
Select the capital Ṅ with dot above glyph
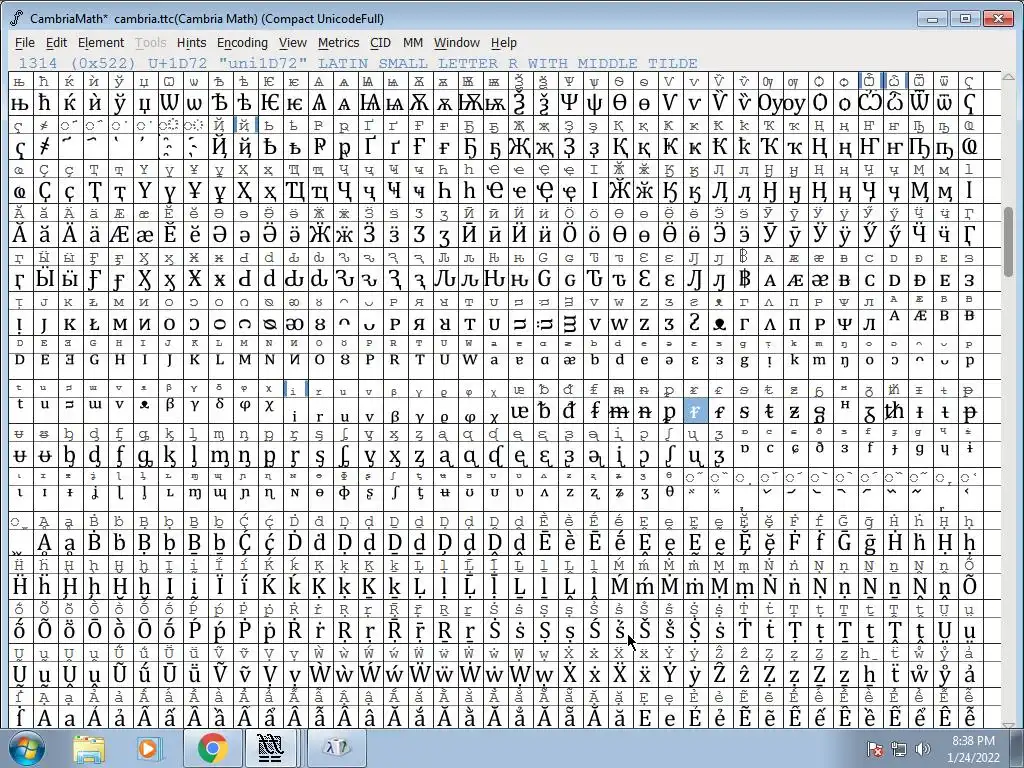[x=769, y=586]
